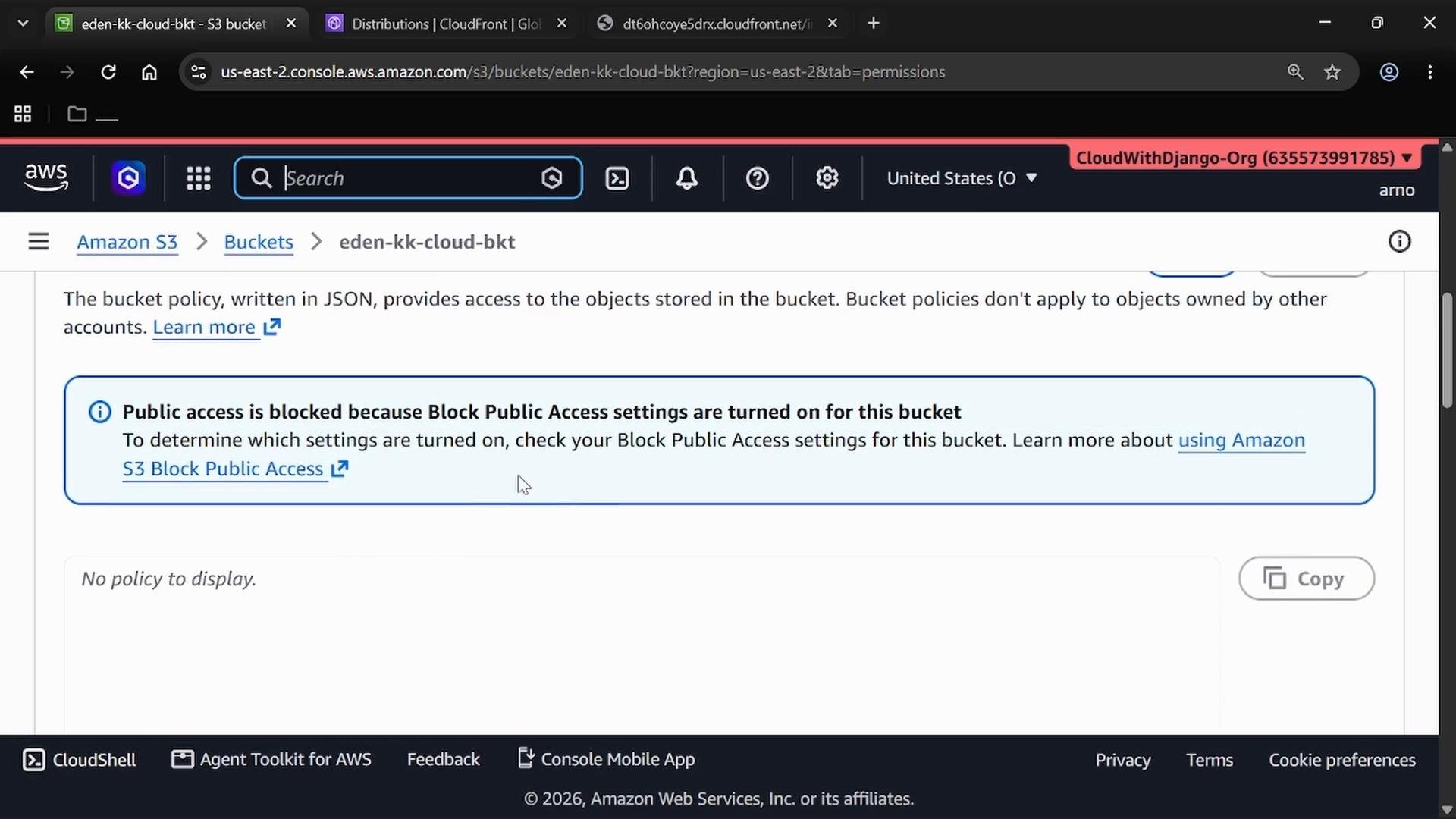
Task: Open the notifications bell
Action: pos(687,178)
